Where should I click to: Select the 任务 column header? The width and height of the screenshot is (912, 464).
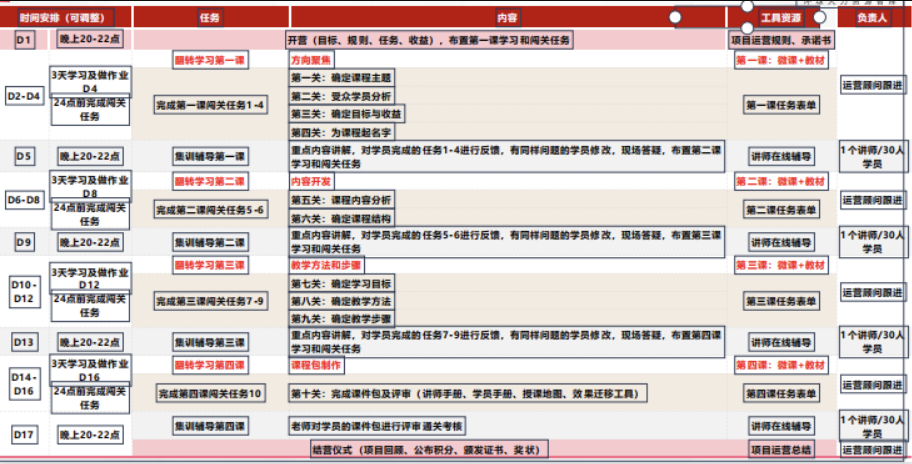(x=210, y=18)
